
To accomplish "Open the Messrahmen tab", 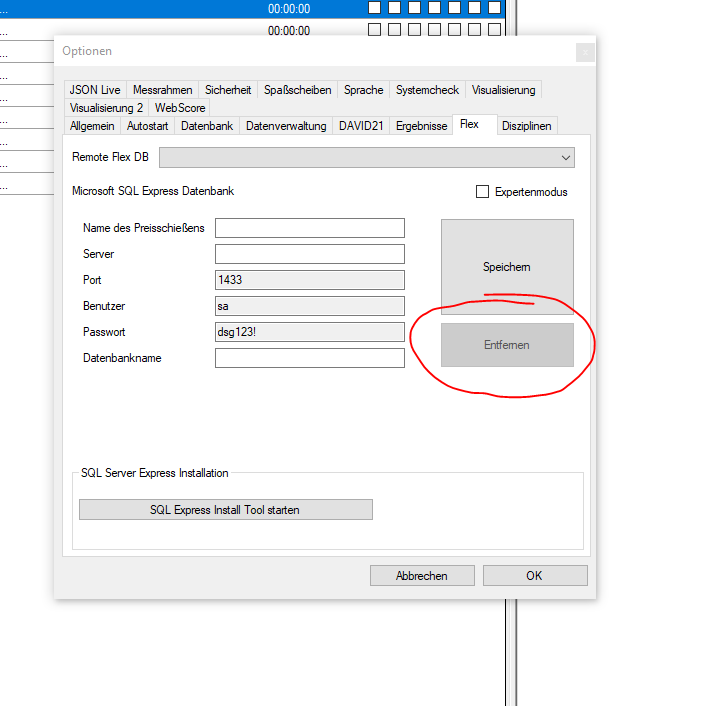I will pos(162,90).
